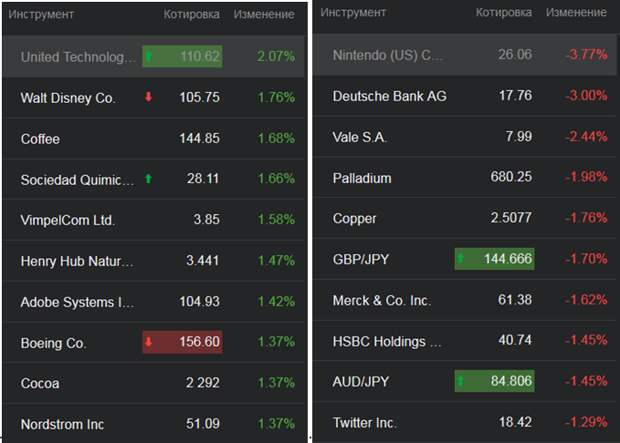Click green up arrow in AUD/JPY quote cell

click(x=461, y=381)
